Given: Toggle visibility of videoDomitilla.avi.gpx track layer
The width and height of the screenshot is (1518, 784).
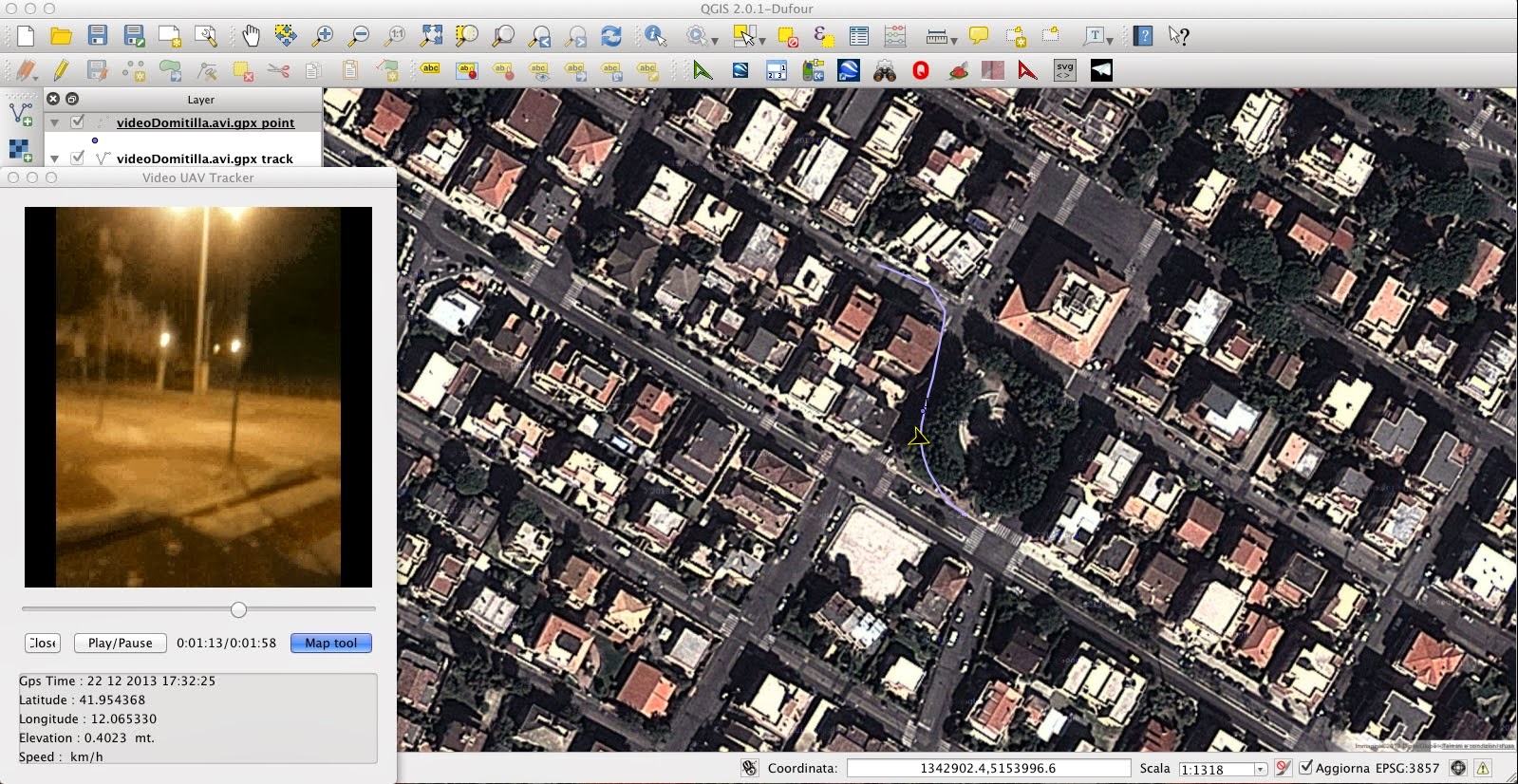Looking at the screenshot, I should point(78,159).
